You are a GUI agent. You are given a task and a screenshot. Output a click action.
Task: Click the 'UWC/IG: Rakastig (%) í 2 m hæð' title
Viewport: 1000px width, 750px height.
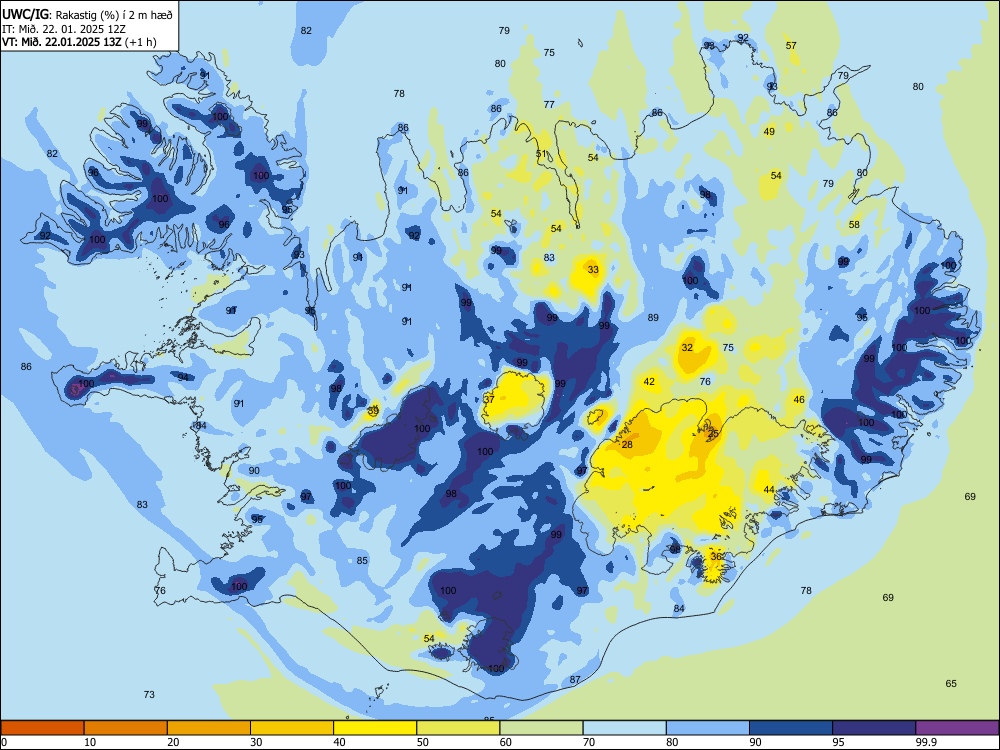87,14
